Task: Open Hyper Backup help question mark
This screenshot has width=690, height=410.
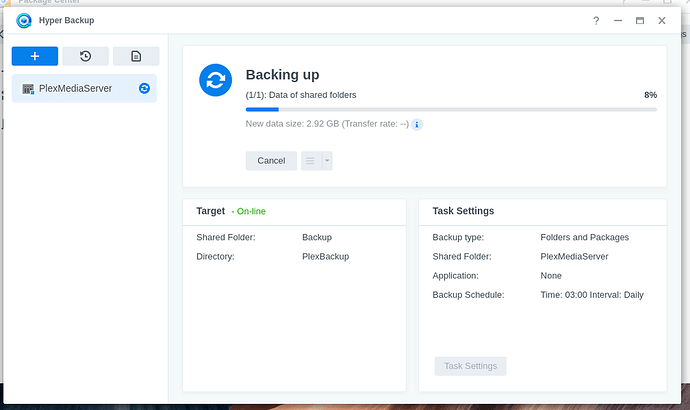Action: point(596,21)
